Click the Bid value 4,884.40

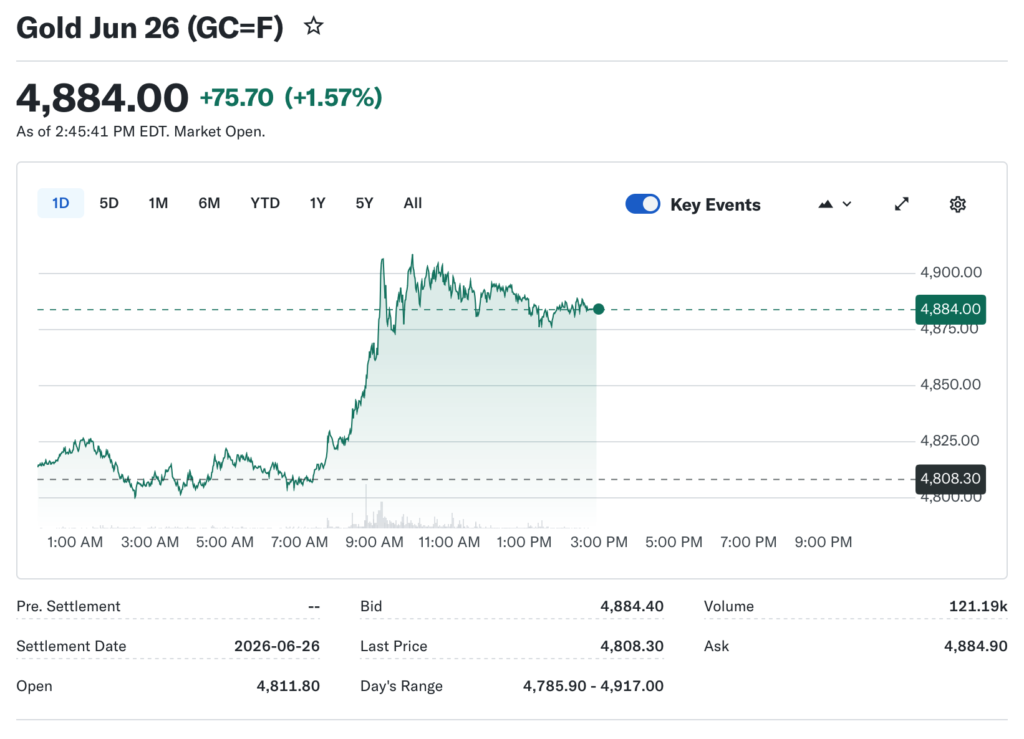pyautogui.click(x=631, y=606)
